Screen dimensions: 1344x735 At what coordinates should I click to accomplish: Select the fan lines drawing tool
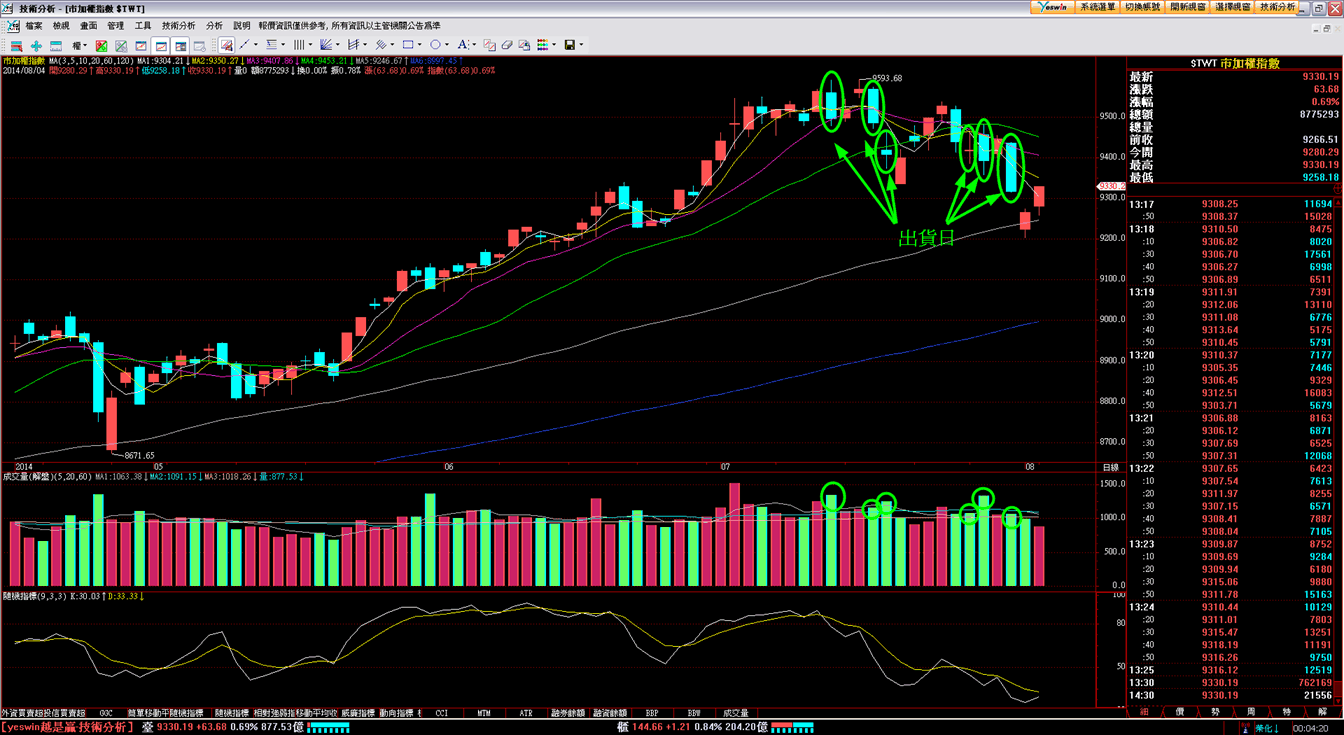[x=325, y=45]
